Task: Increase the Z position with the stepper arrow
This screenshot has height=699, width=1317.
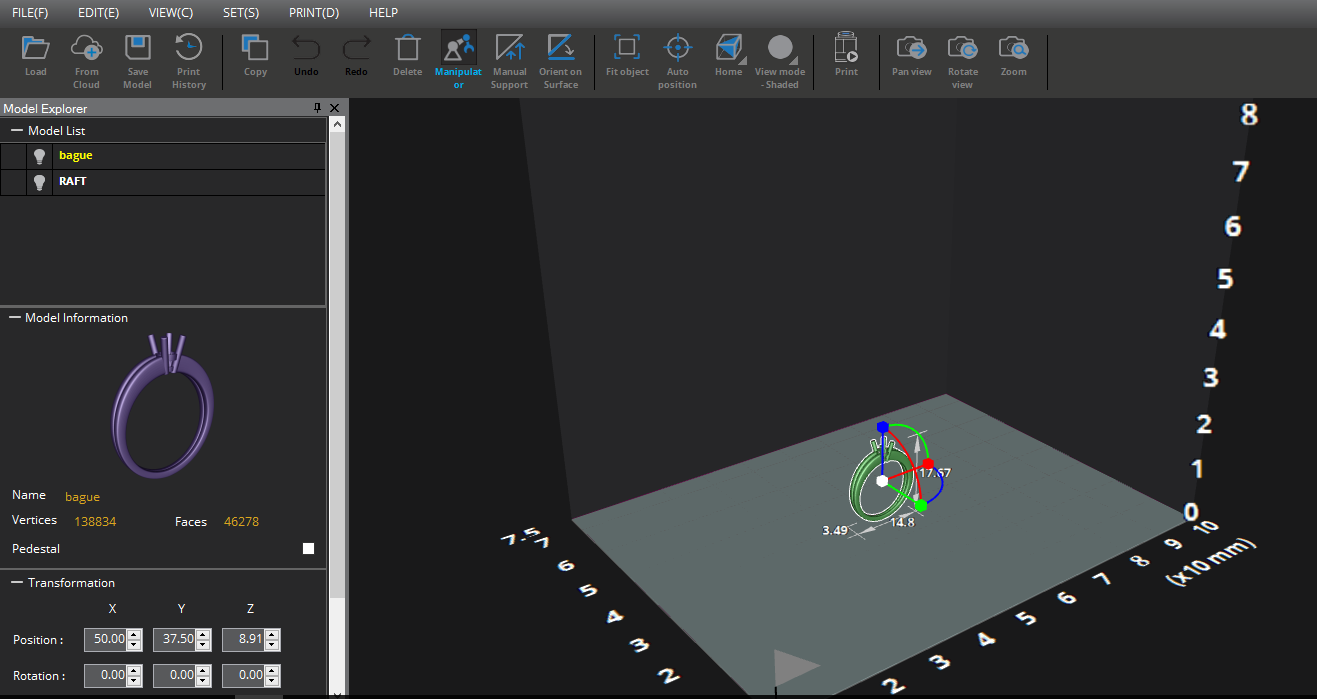Action: click(271, 634)
